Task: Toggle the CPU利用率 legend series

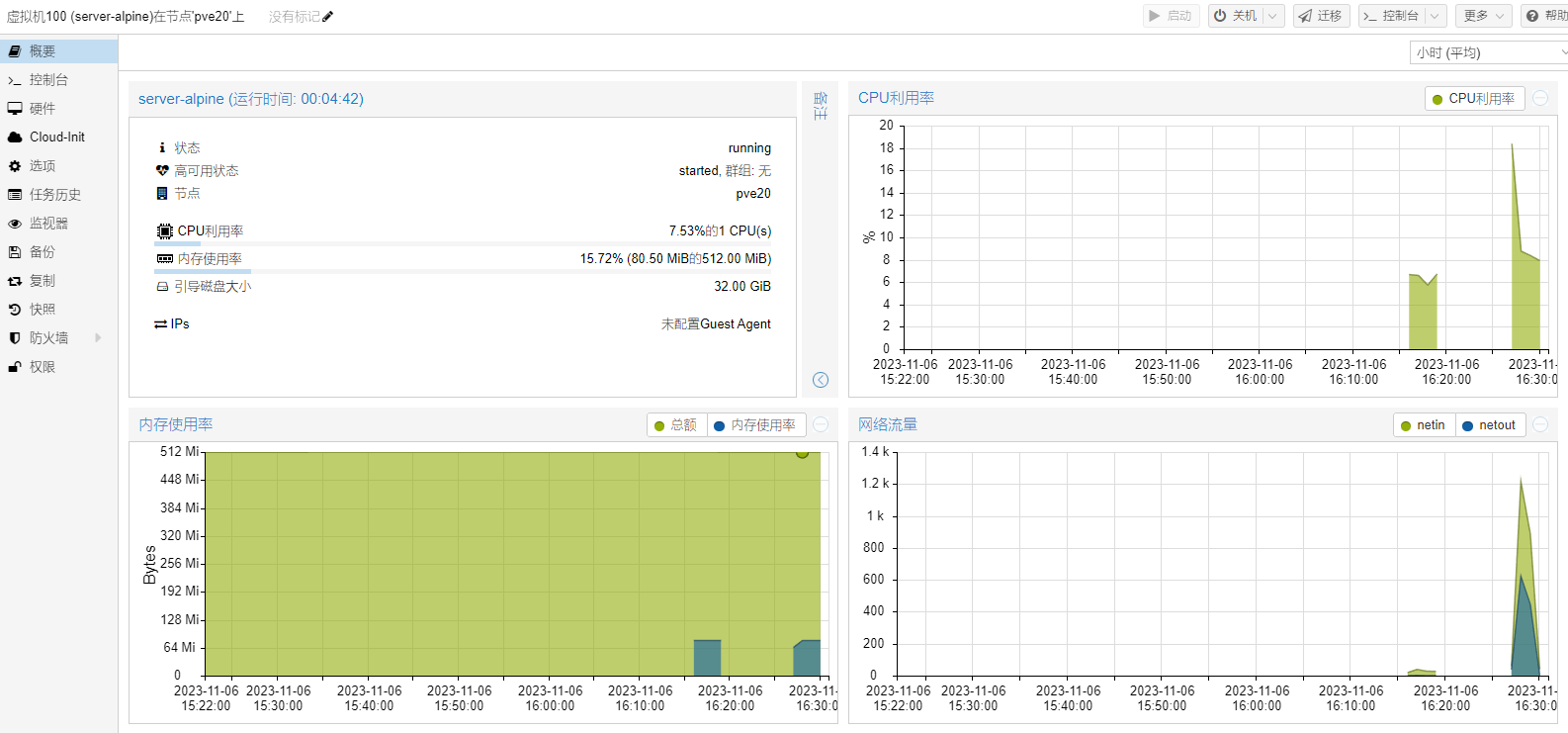Action: click(x=1474, y=99)
